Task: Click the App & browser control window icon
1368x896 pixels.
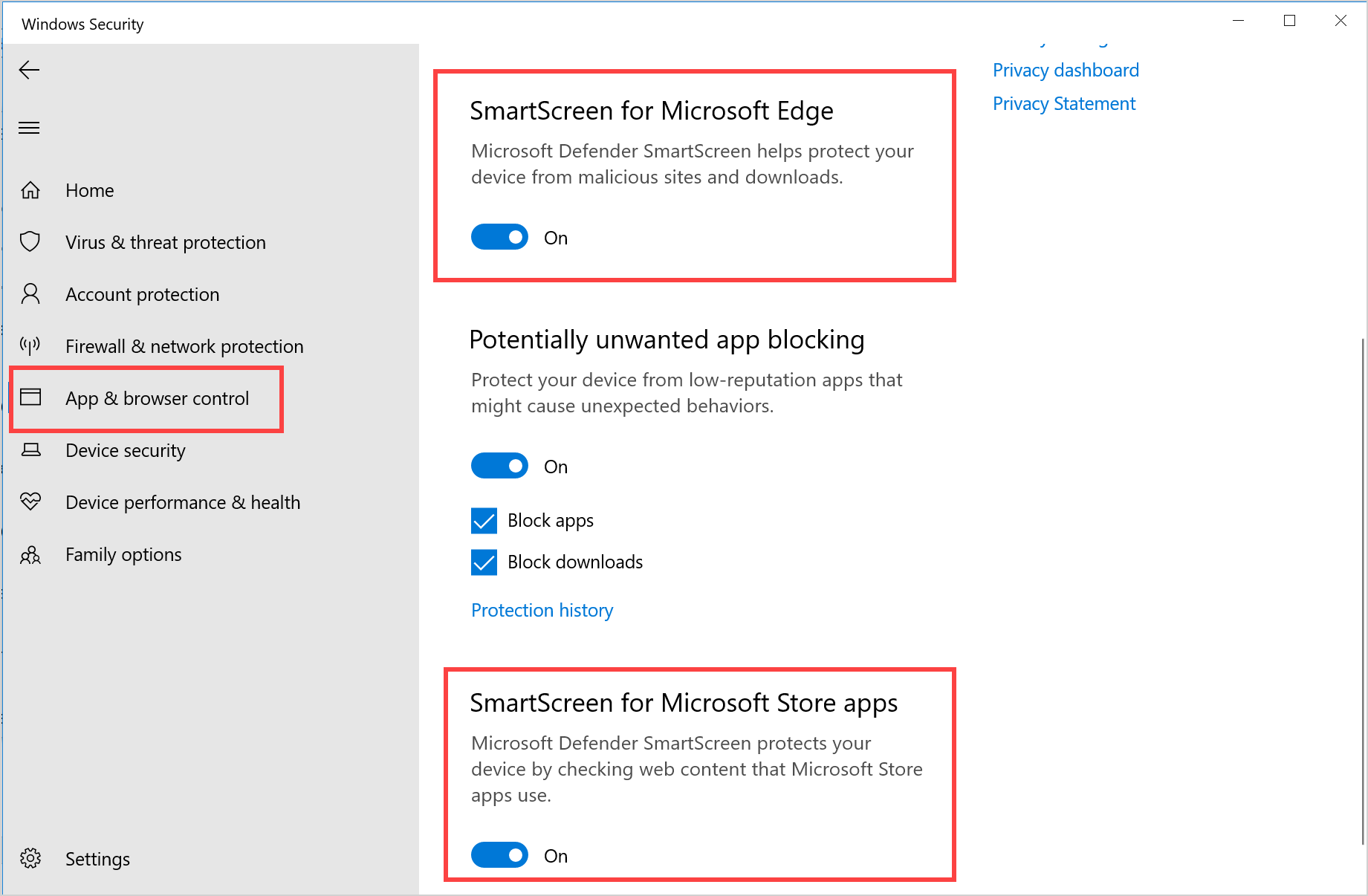Action: point(30,397)
